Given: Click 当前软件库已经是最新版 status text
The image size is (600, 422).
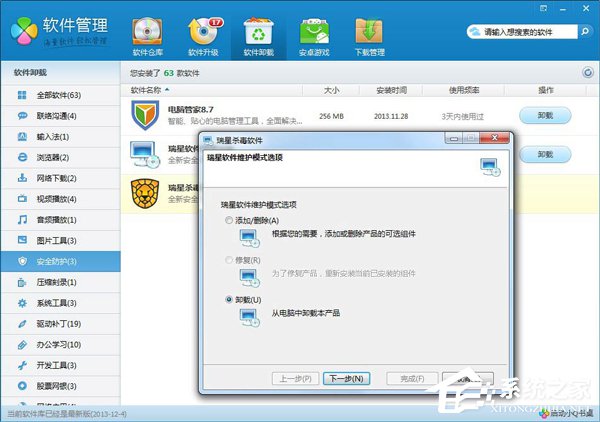Looking at the screenshot, I should pos(67,414).
